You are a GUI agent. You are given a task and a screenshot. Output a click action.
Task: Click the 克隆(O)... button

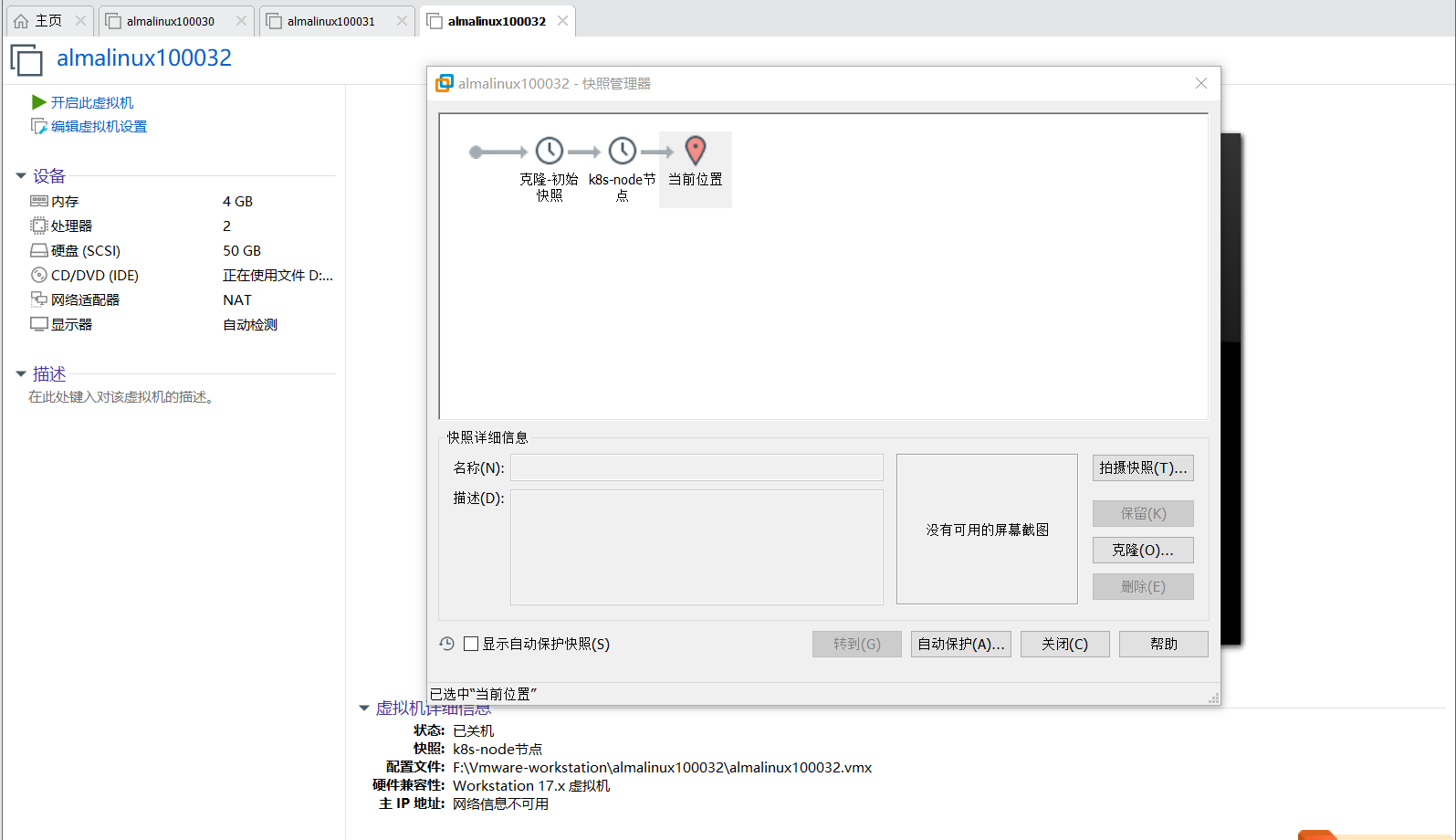click(x=1143, y=550)
